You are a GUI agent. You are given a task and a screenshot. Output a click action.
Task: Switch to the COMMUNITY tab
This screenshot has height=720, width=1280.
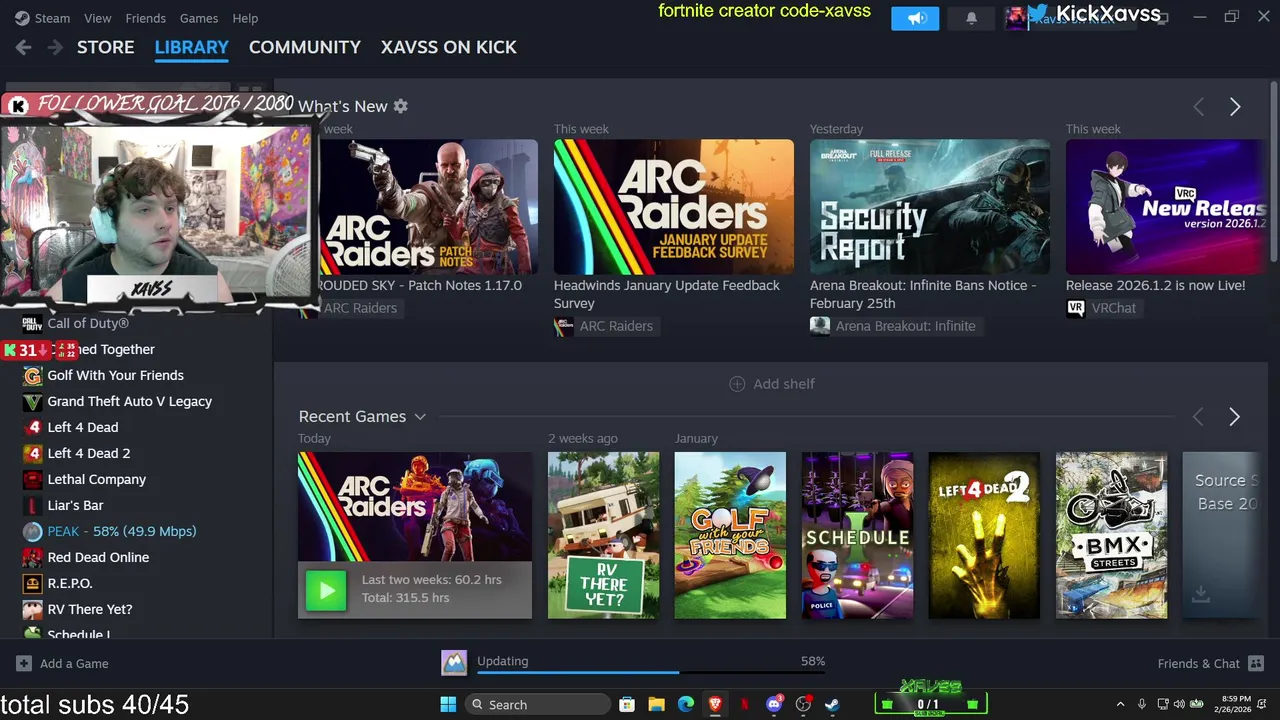tap(304, 47)
